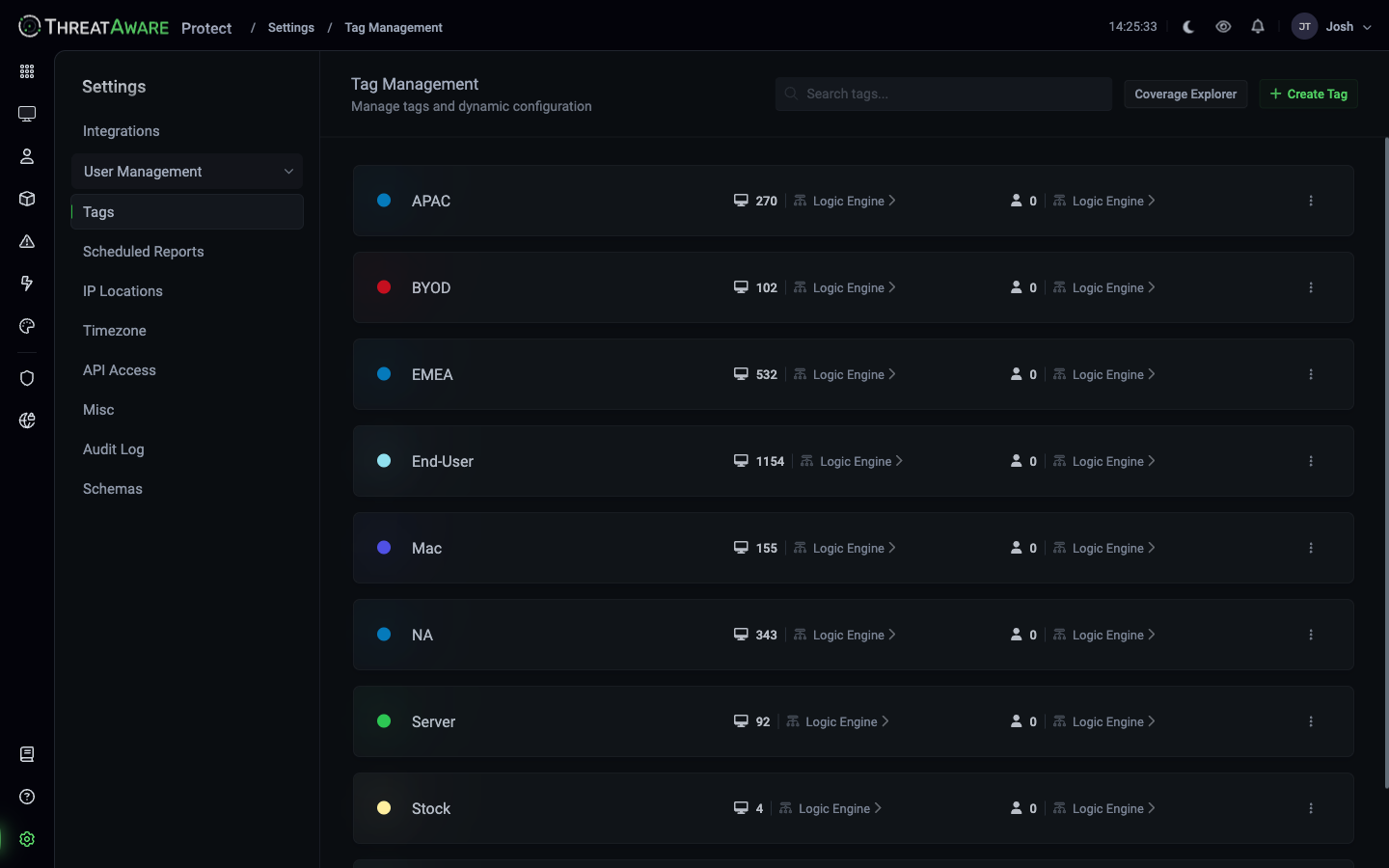Open the devices monitor icon in sidebar
This screenshot has width=1389, height=868.
(x=27, y=114)
